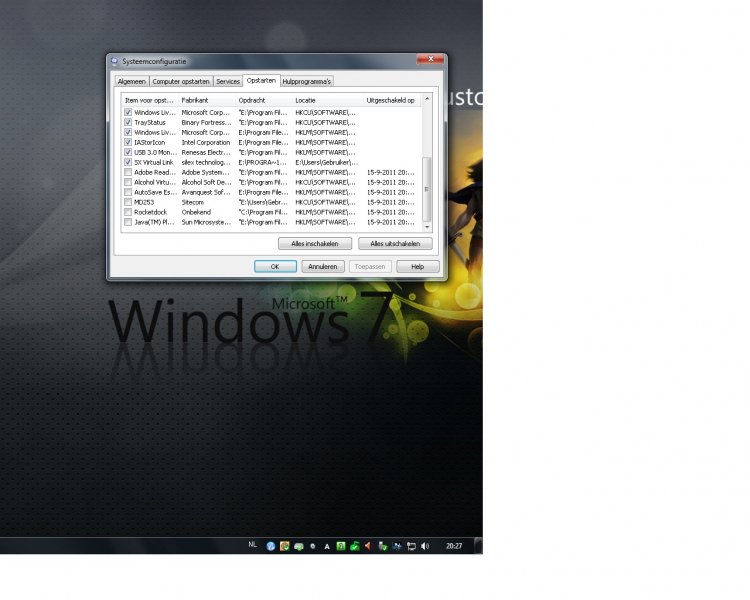
Task: Check the AutoSave Essentials startup item
Action: (128, 192)
